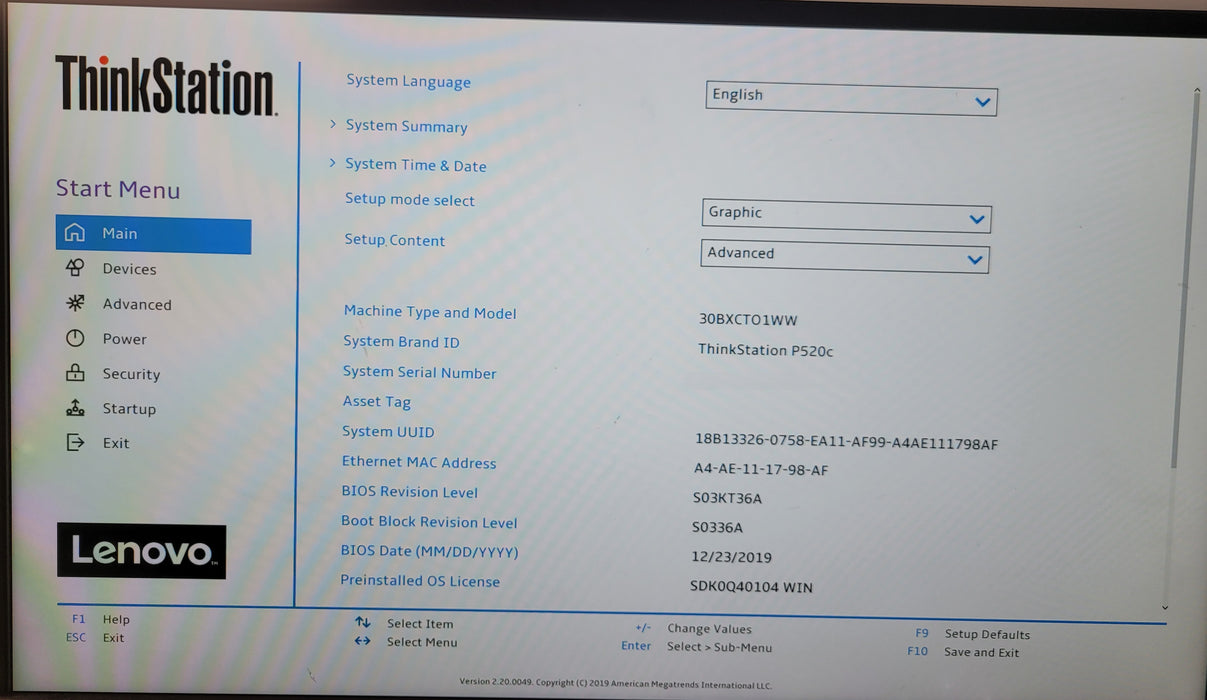Screen dimensions: 1207x700
Task: Go to the Power menu
Action: tap(124, 339)
